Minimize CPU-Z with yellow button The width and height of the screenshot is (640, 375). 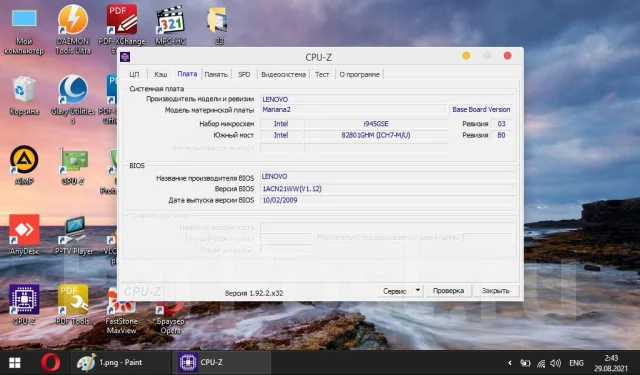466,56
